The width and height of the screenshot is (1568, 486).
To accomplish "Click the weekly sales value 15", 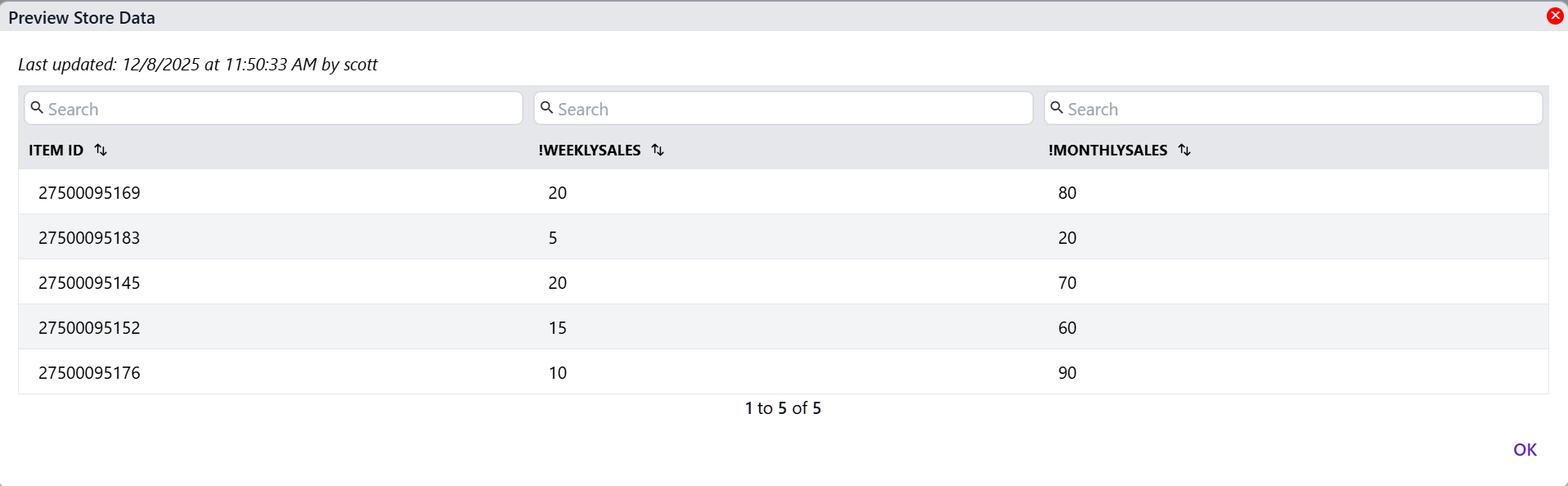I will [557, 328].
